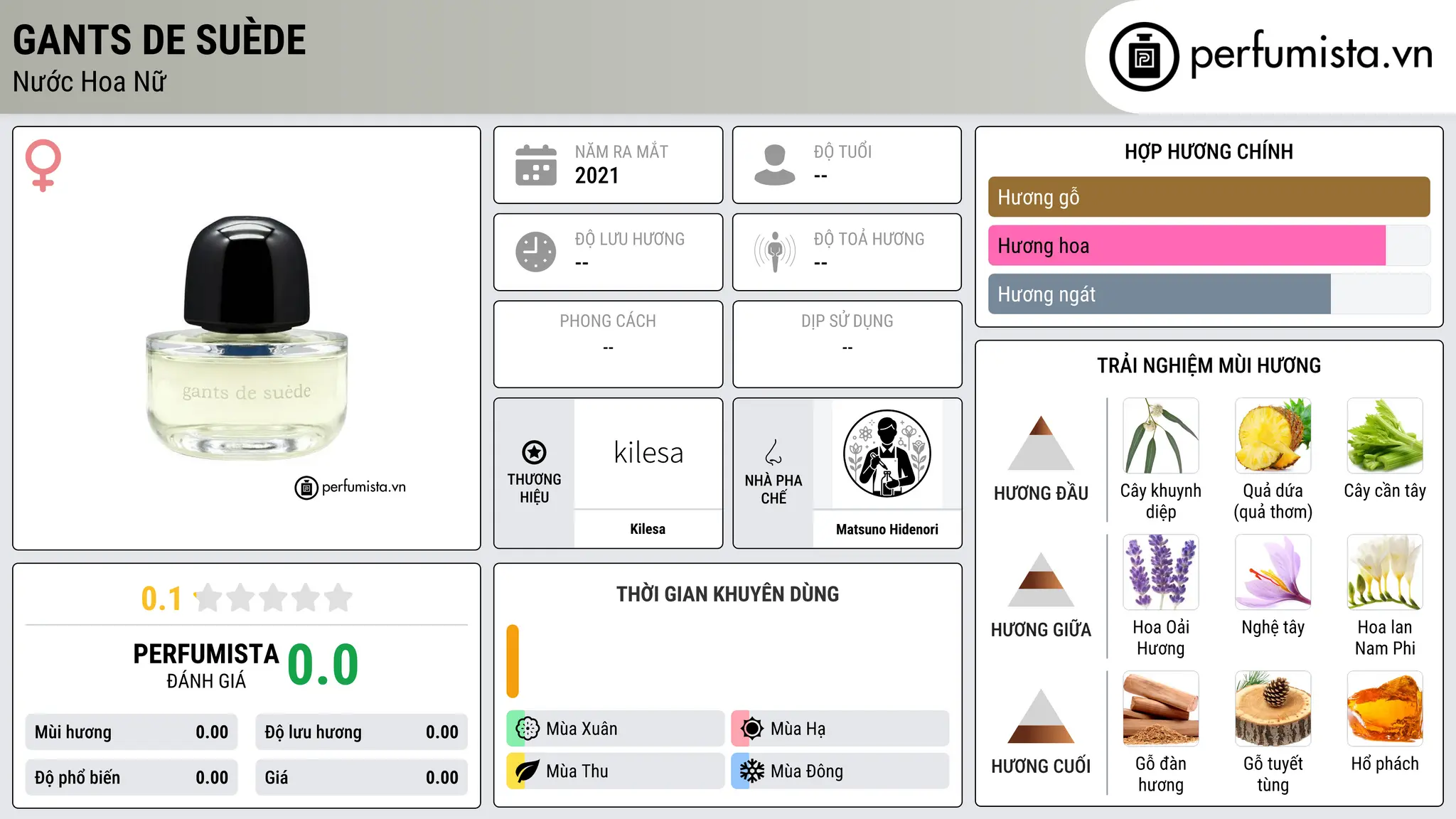Image resolution: width=1456 pixels, height=819 pixels.
Task: Select the Mùa Đông season row
Action: pos(840,771)
